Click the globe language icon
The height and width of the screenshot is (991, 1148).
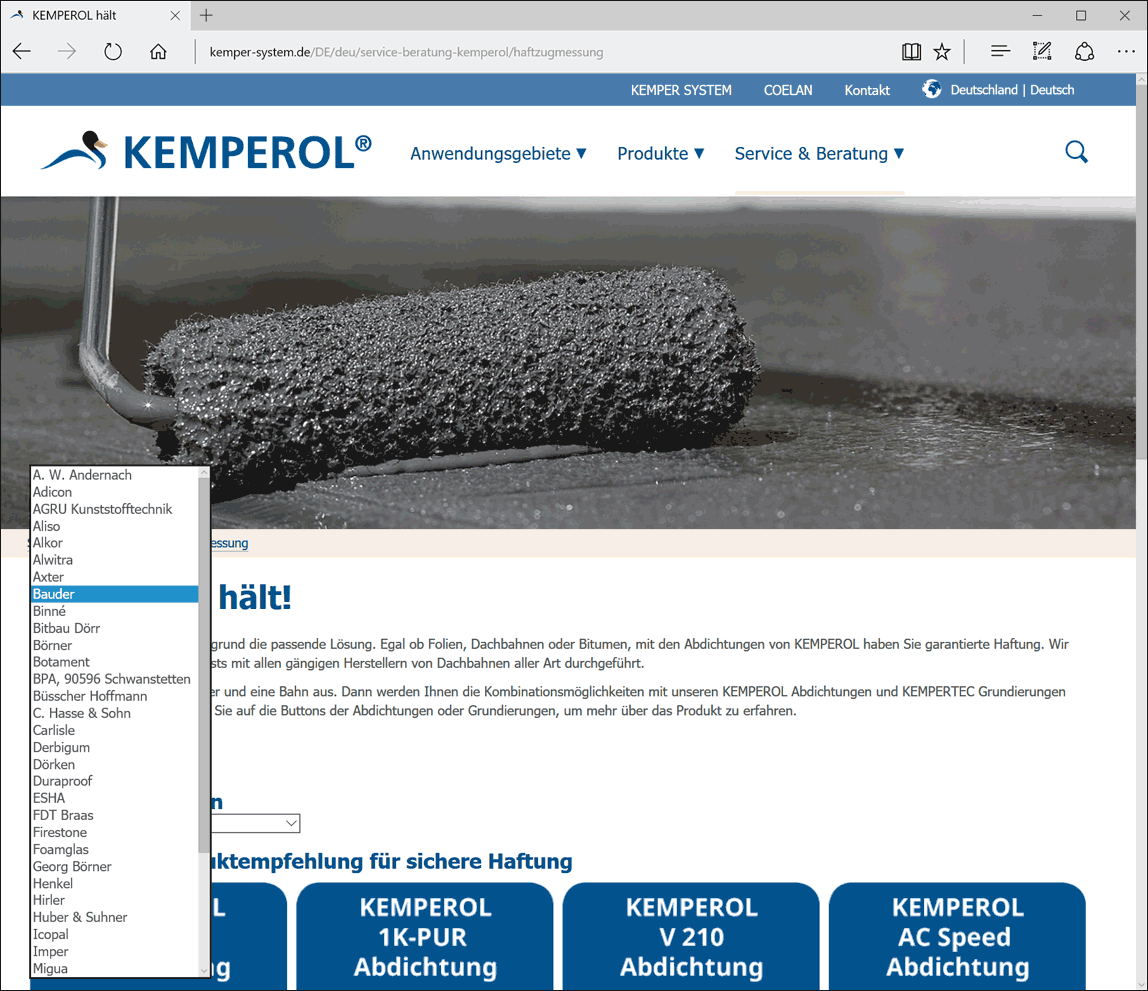pyautogui.click(x=931, y=89)
